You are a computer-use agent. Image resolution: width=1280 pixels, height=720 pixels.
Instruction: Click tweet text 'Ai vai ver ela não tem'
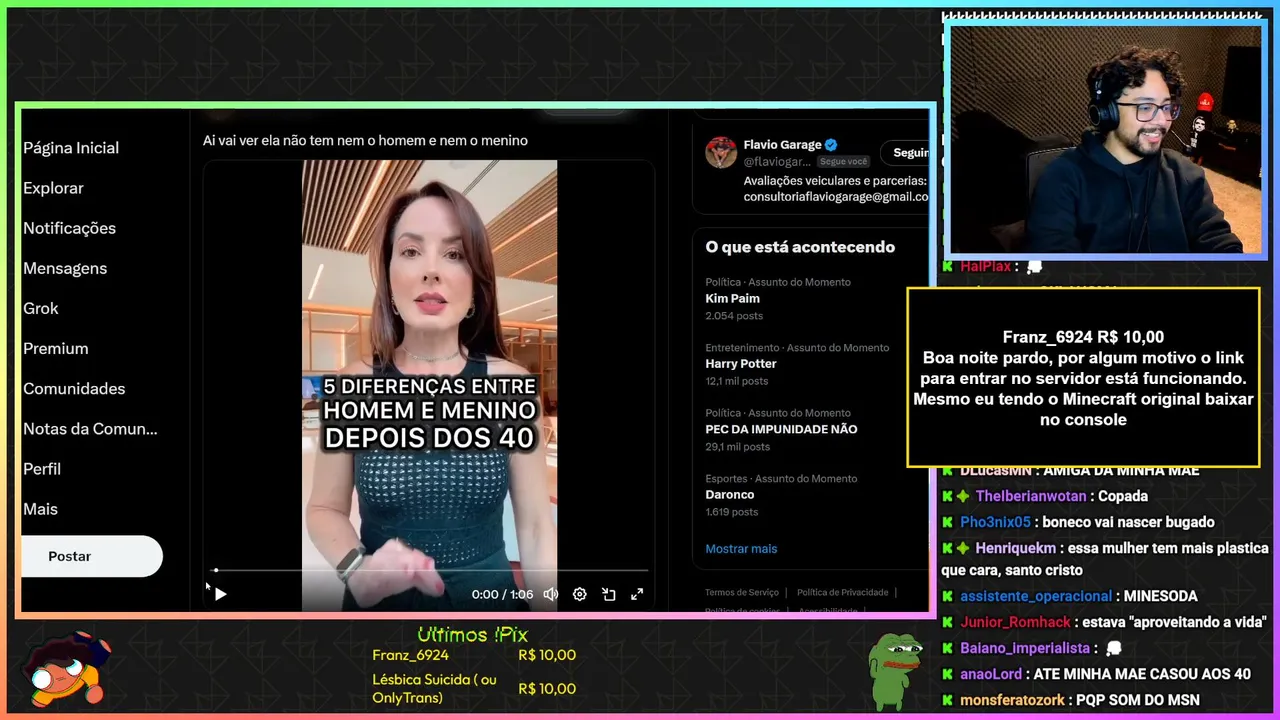(365, 140)
